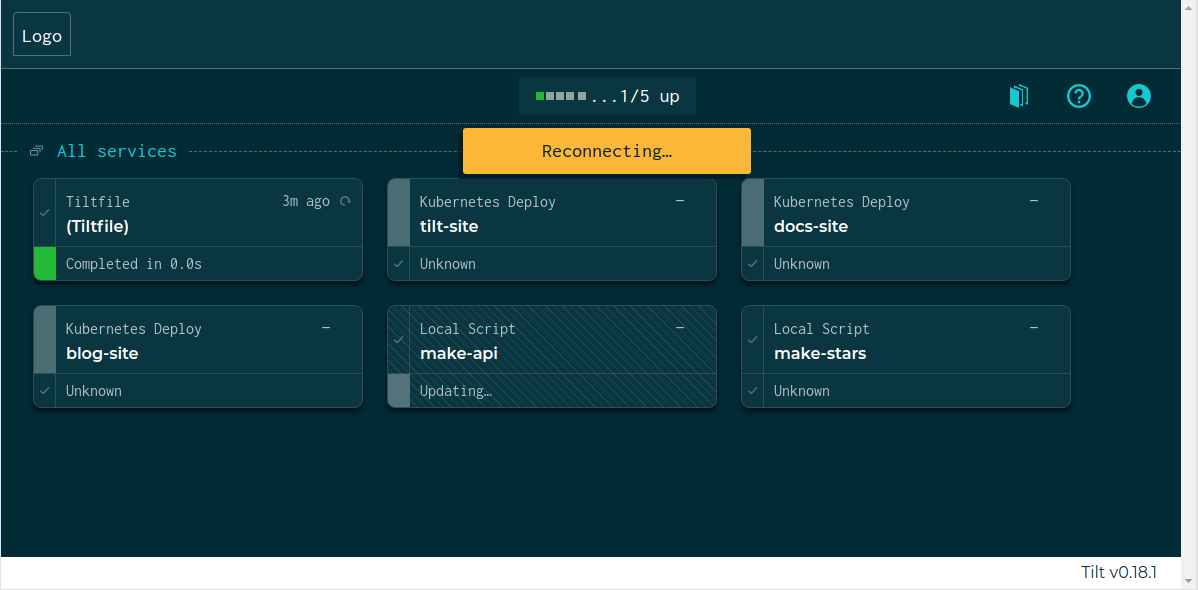Screen dimensions: 1198x590
Task: Select the Tilt v0.18.1 version text
Action: (x=1119, y=572)
